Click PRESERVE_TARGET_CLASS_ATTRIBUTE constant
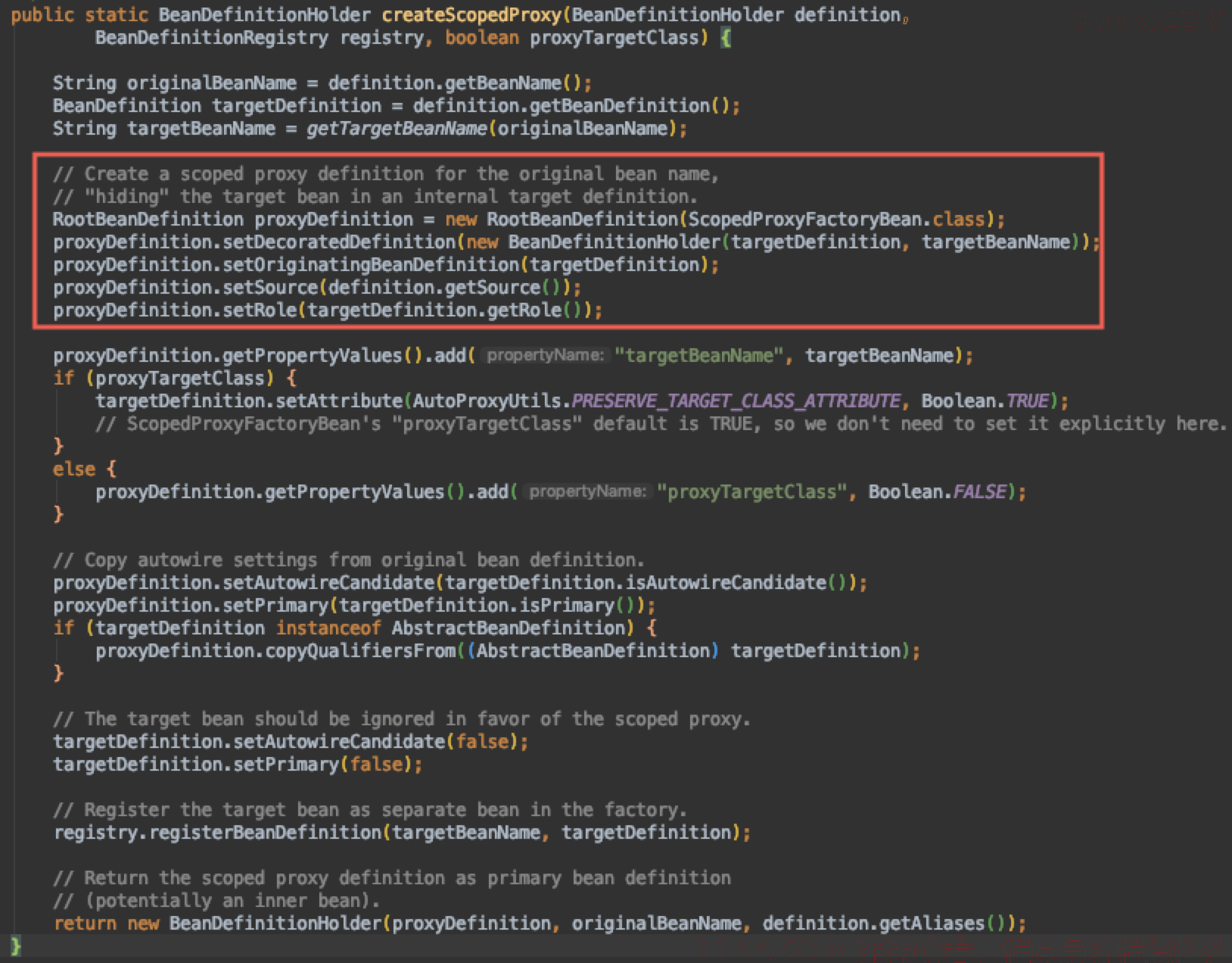 736,401
